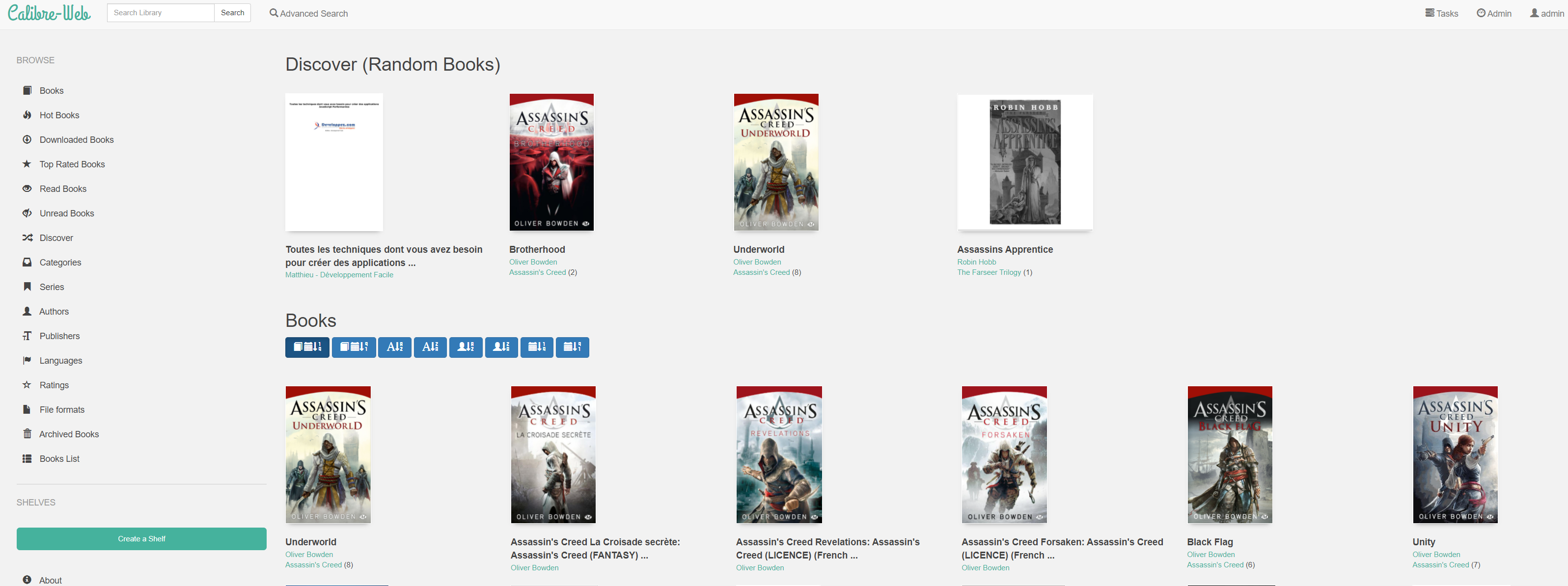Open Authors via the person icon
Image resolution: width=1568 pixels, height=586 pixels.
pos(27,311)
